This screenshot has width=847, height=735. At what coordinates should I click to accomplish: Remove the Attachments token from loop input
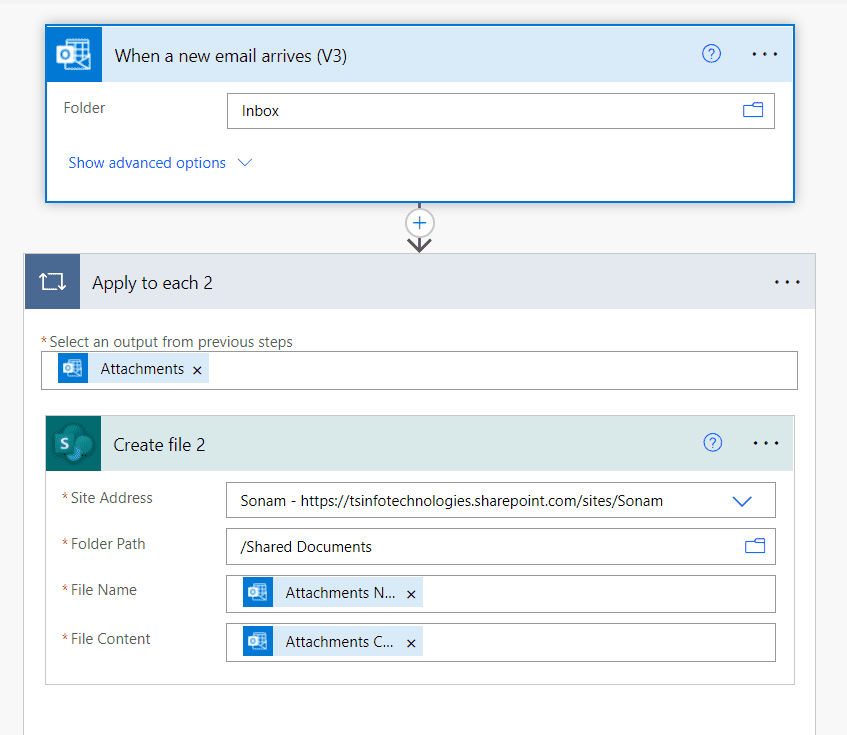pos(197,370)
